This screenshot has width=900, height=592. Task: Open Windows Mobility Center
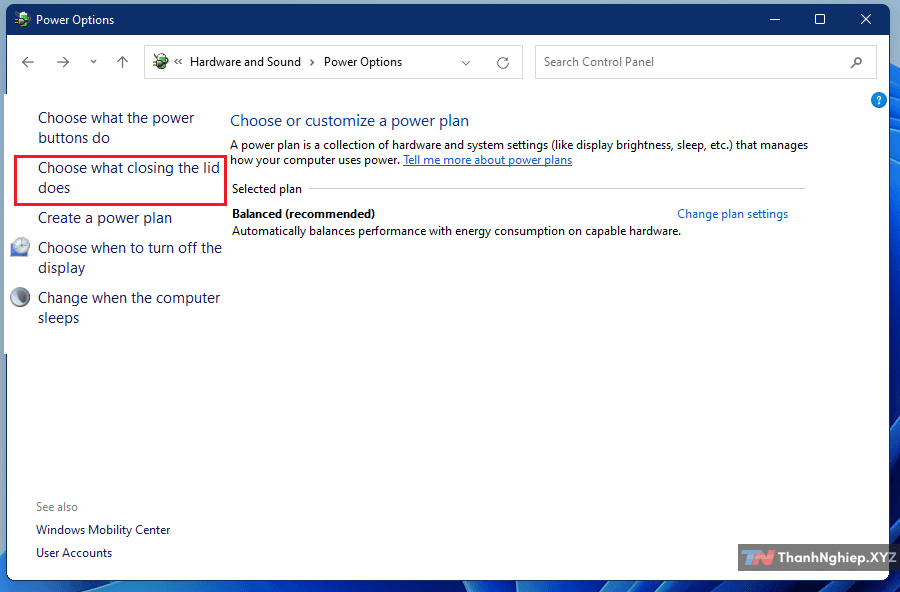tap(103, 530)
